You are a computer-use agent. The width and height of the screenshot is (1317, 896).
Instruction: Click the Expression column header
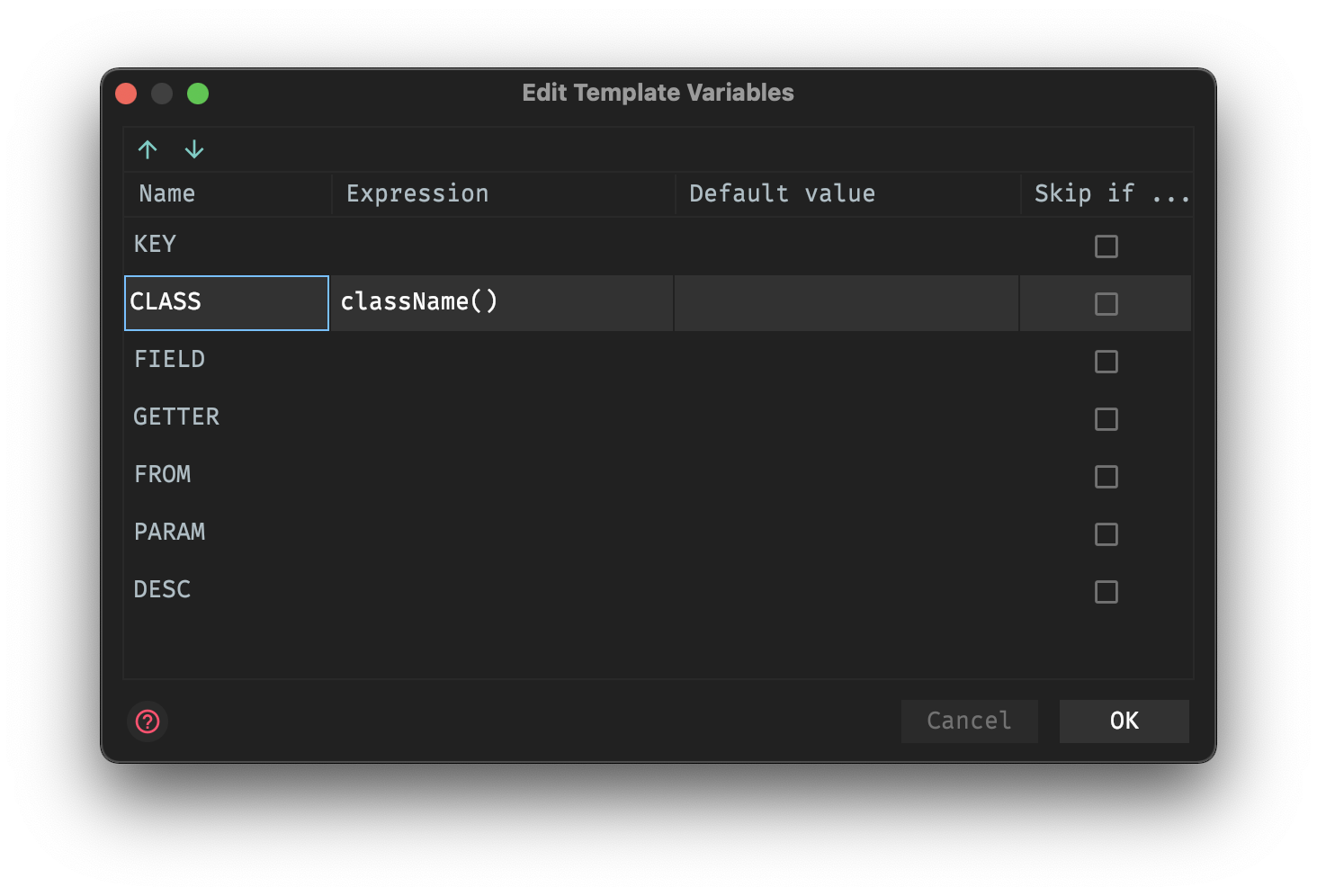(417, 193)
